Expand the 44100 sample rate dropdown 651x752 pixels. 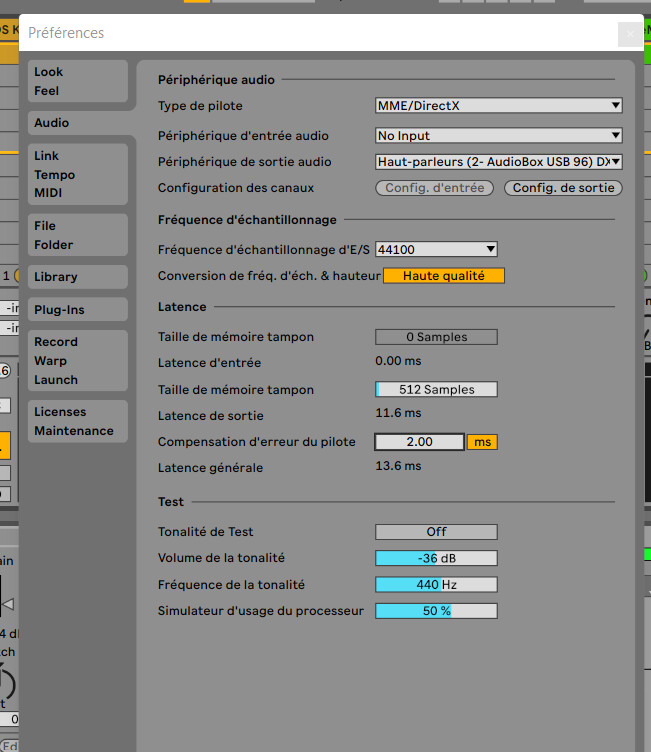436,249
